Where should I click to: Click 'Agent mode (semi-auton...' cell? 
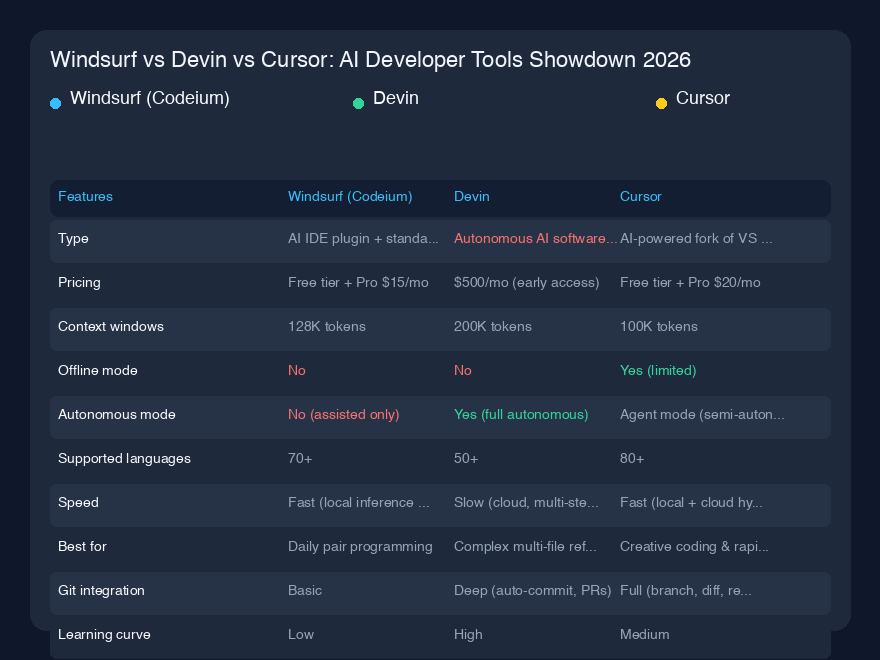tap(702, 415)
